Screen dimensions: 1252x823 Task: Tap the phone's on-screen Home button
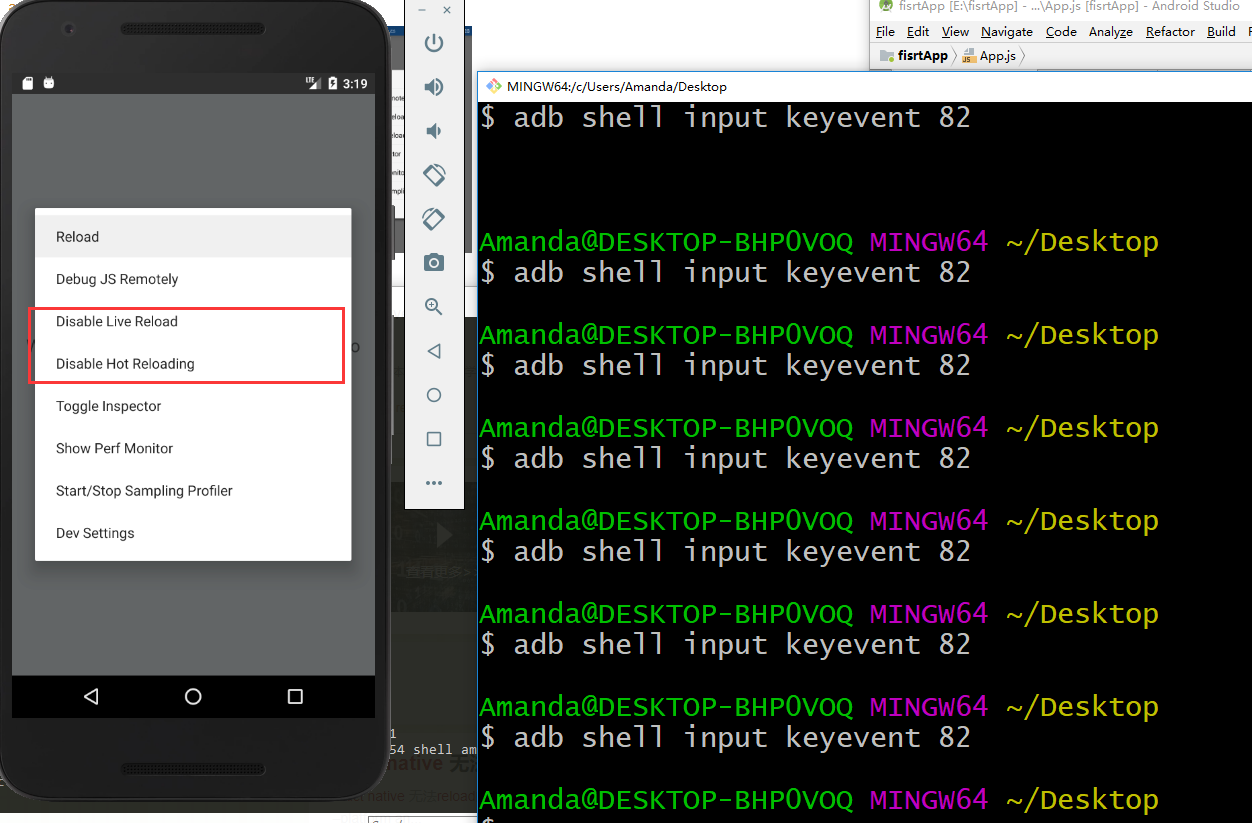[193, 697]
